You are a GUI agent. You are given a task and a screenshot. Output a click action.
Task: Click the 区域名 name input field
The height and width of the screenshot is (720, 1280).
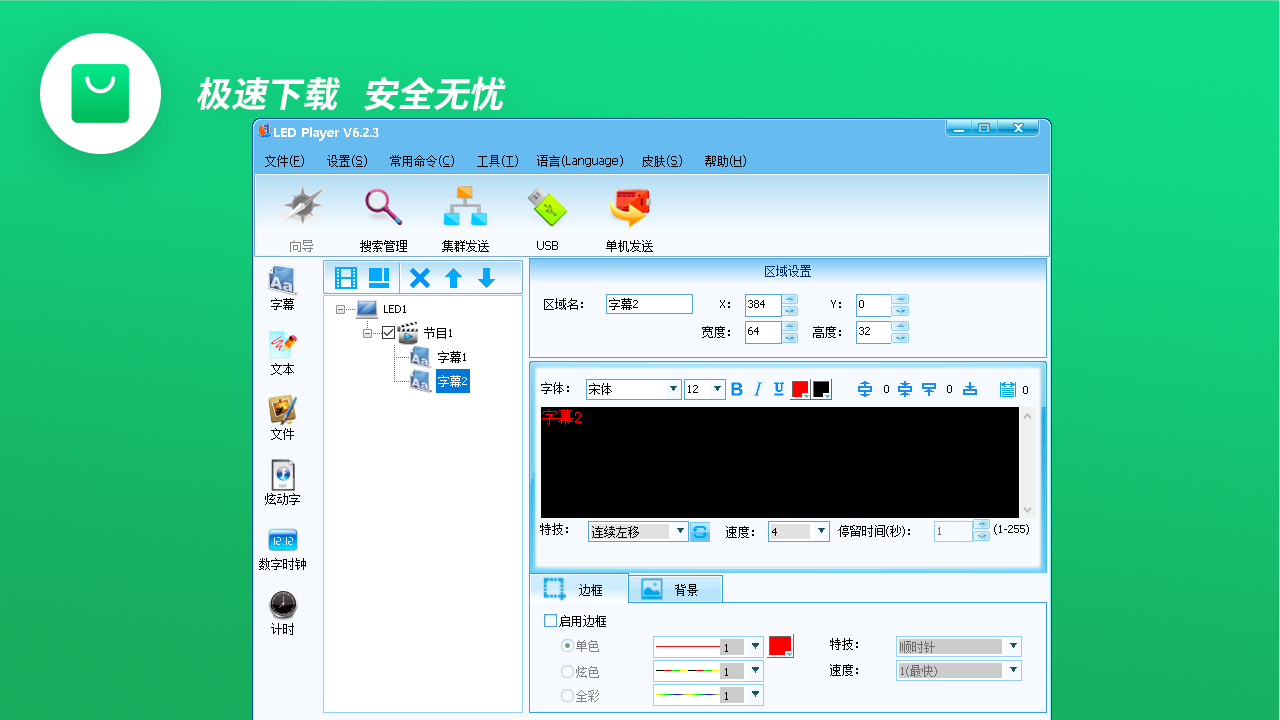pos(649,304)
